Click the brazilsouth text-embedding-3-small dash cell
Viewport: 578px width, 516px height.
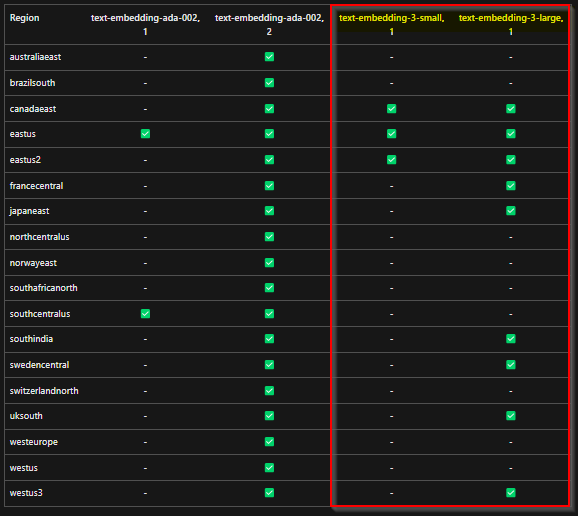(391, 83)
